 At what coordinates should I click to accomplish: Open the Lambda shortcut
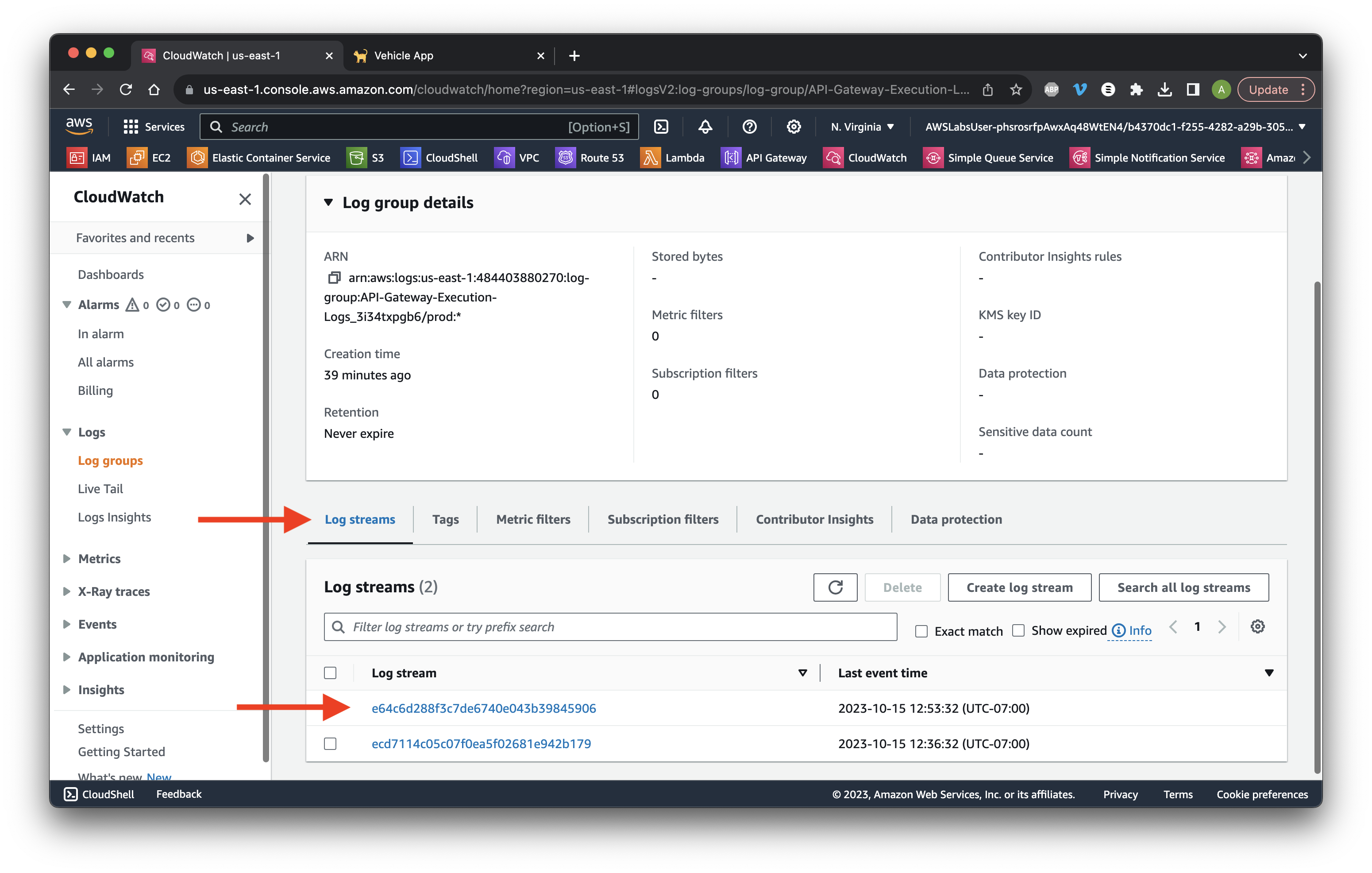click(x=672, y=157)
